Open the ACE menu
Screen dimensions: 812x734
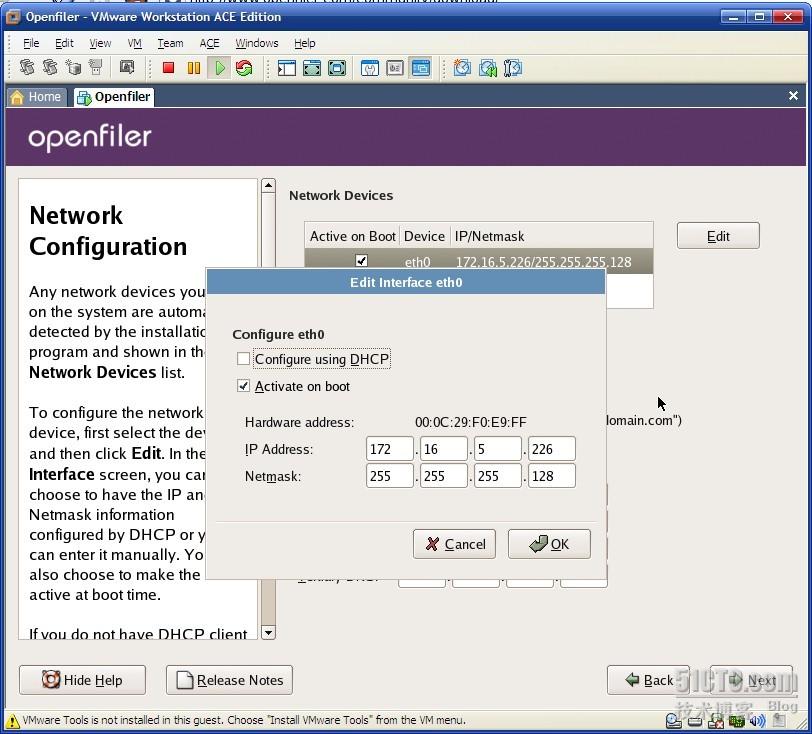tap(209, 43)
